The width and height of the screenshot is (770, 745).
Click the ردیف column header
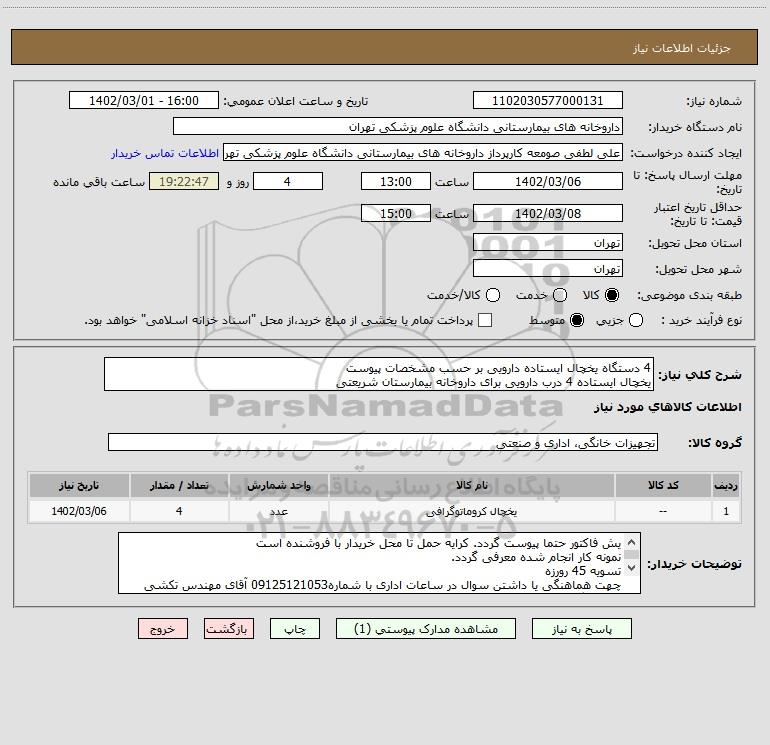point(726,485)
